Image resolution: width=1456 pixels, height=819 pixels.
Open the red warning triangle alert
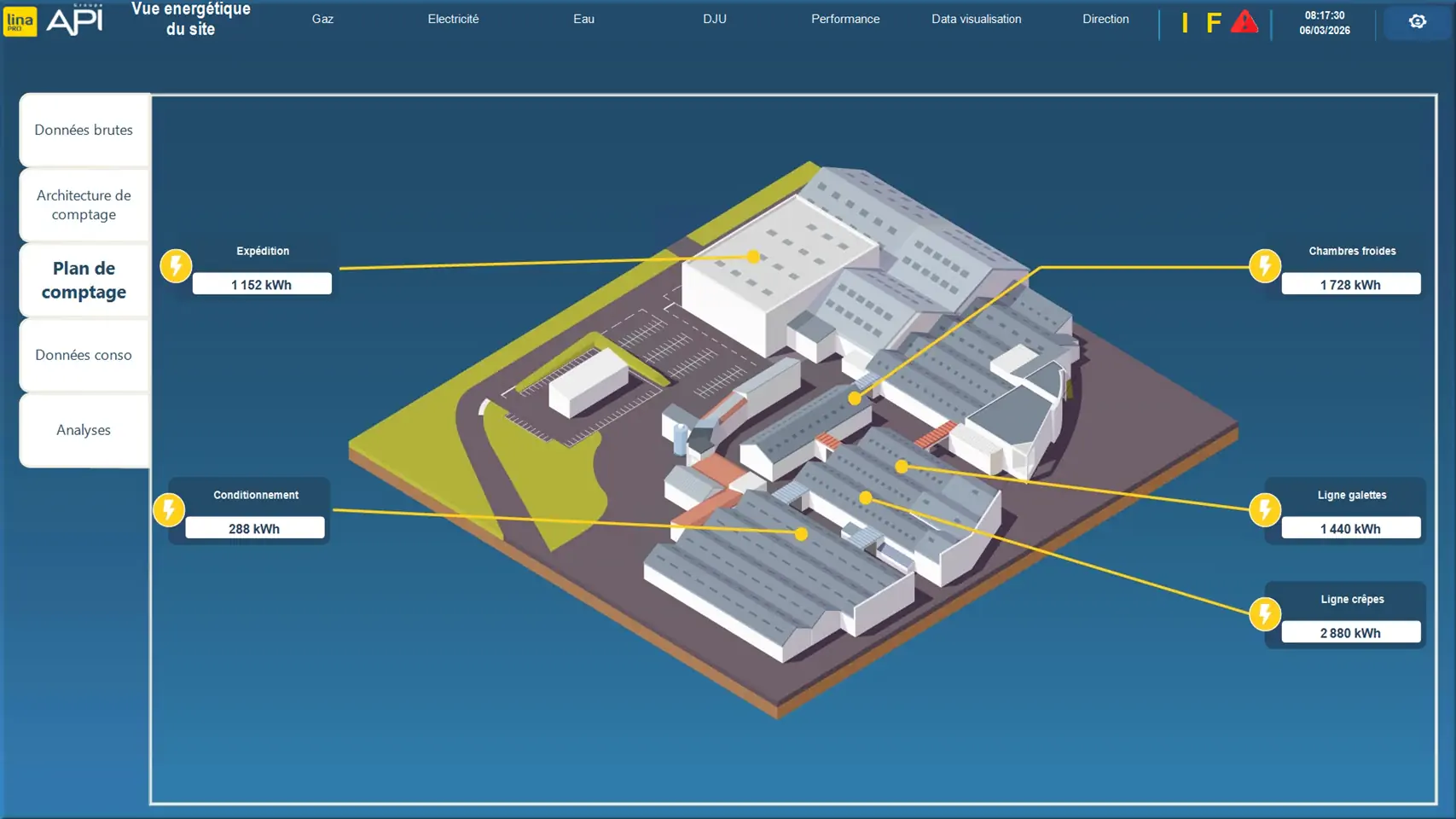pyautogui.click(x=1244, y=22)
